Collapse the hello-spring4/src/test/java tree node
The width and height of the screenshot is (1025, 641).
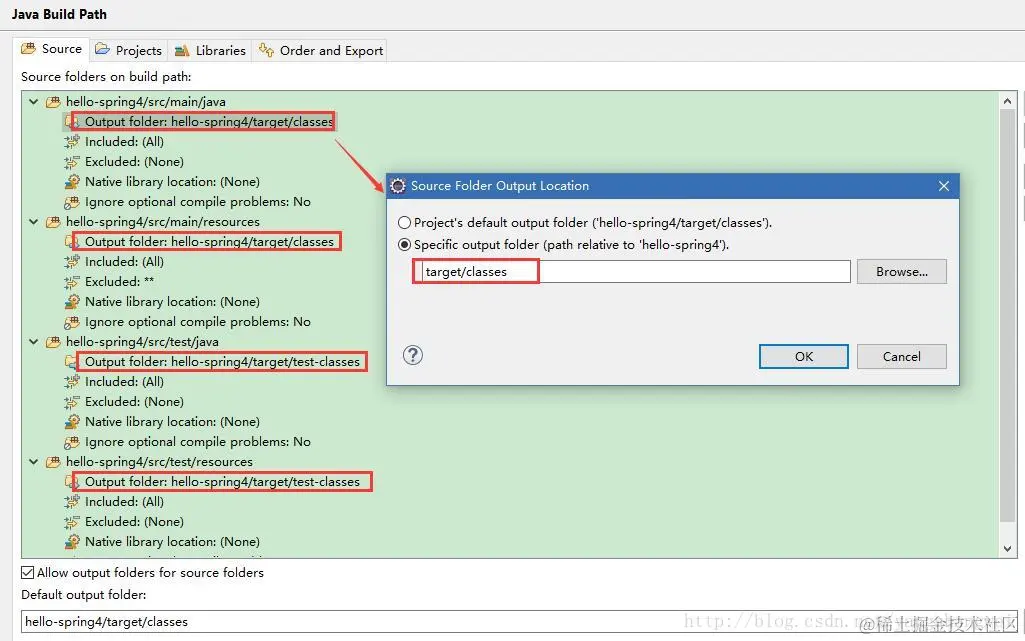[x=33, y=342]
